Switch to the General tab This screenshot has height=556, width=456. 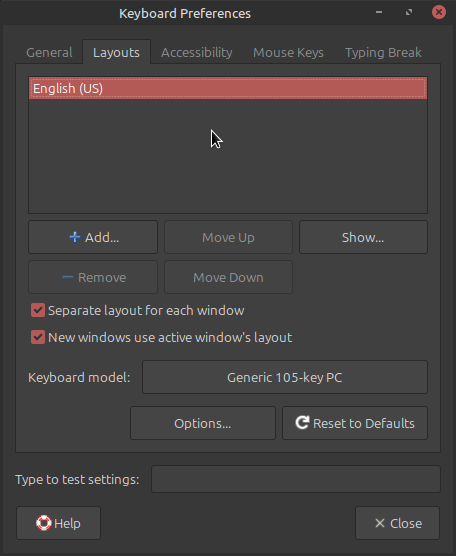coord(49,52)
